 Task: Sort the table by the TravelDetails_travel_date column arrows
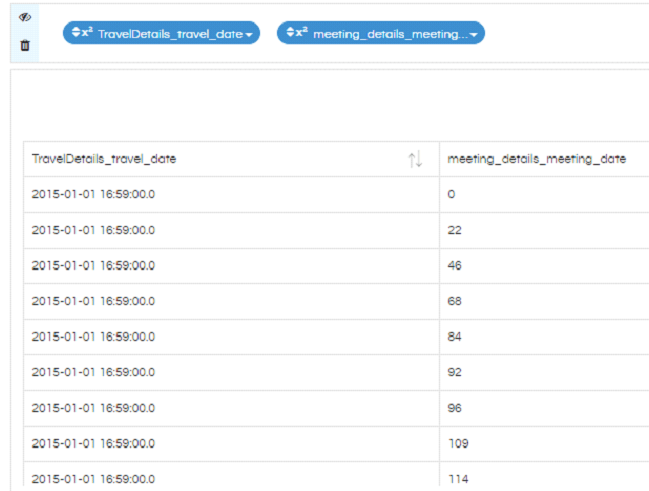tap(415, 159)
